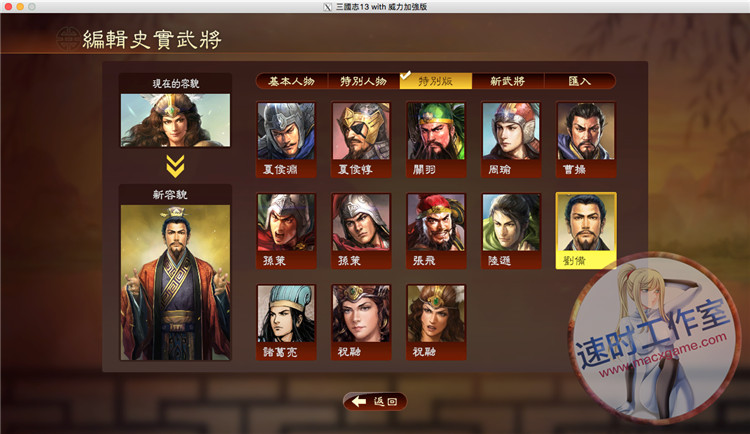Select the 張飛 portrait
The image size is (750, 434).
pos(436,231)
